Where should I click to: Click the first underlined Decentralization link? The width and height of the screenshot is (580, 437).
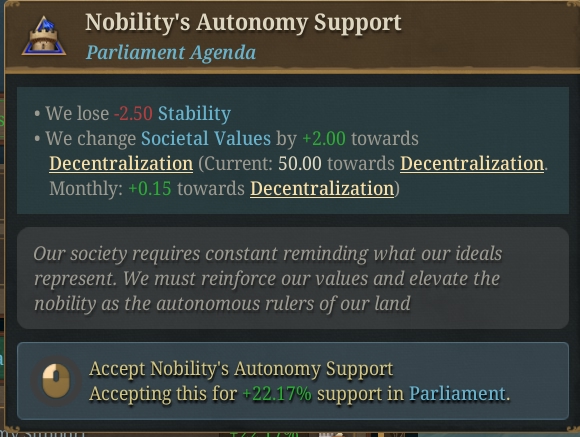tap(121, 164)
